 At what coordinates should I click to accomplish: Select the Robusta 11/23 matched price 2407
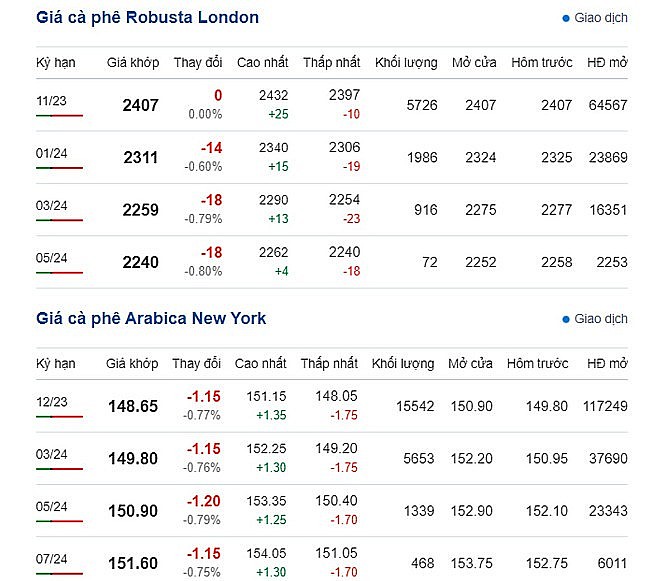click(x=140, y=105)
